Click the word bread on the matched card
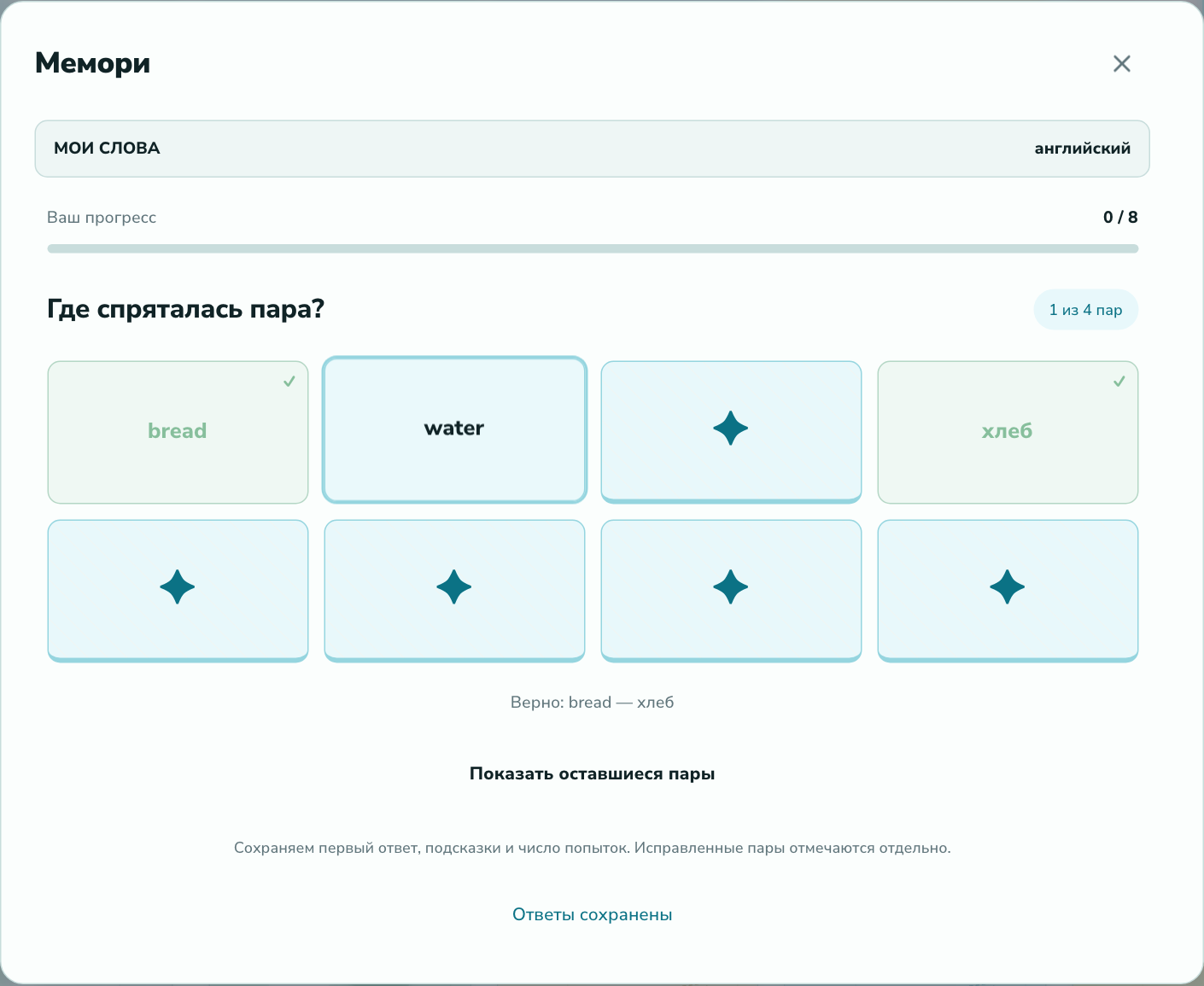 [x=178, y=430]
